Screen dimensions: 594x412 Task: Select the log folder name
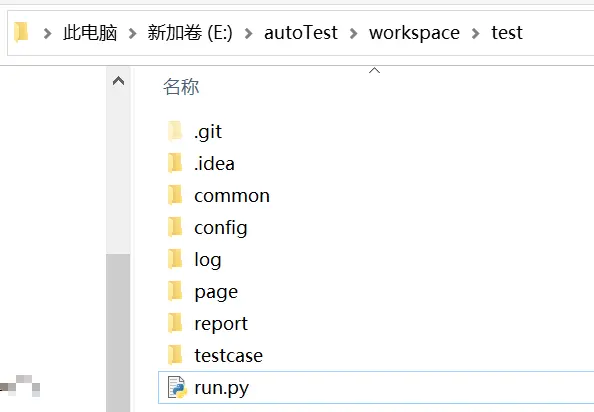pos(208,260)
